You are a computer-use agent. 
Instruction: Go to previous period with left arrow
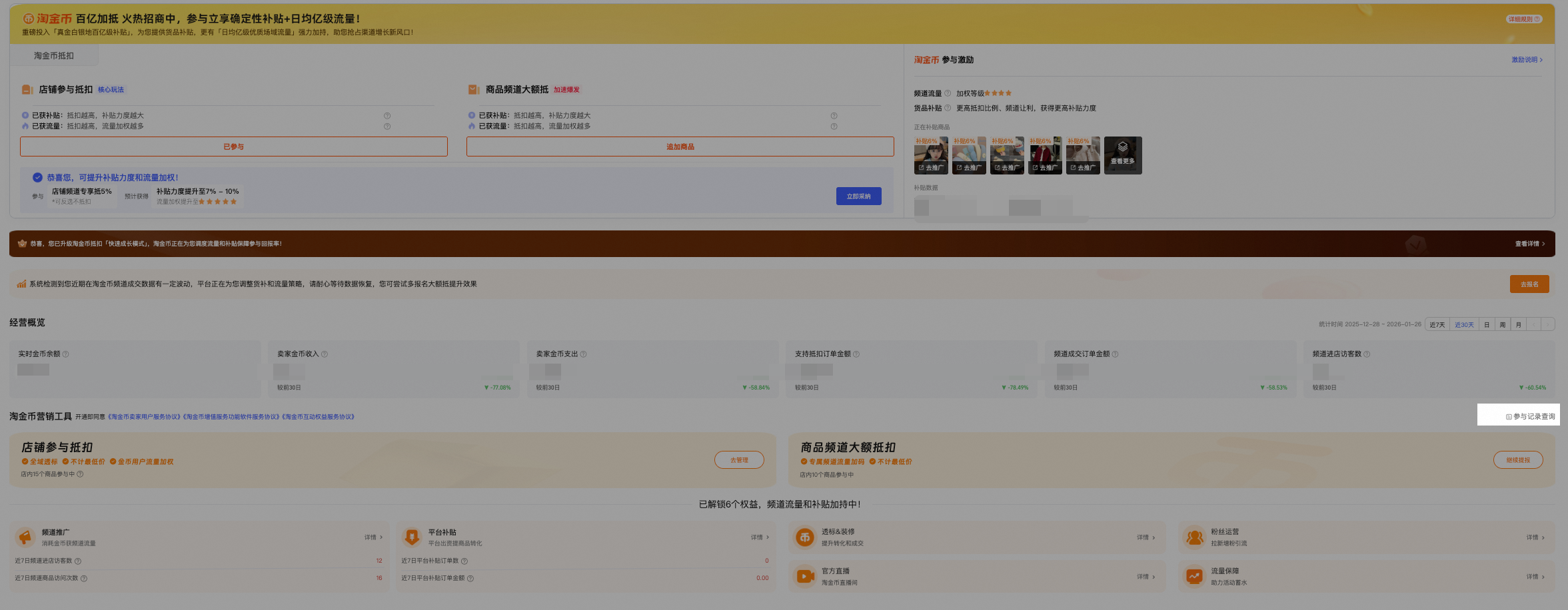[1534, 325]
